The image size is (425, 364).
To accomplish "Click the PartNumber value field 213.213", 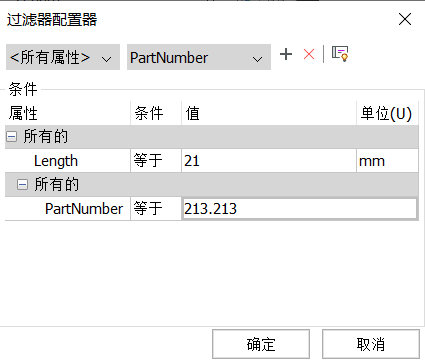I will (x=299, y=209).
